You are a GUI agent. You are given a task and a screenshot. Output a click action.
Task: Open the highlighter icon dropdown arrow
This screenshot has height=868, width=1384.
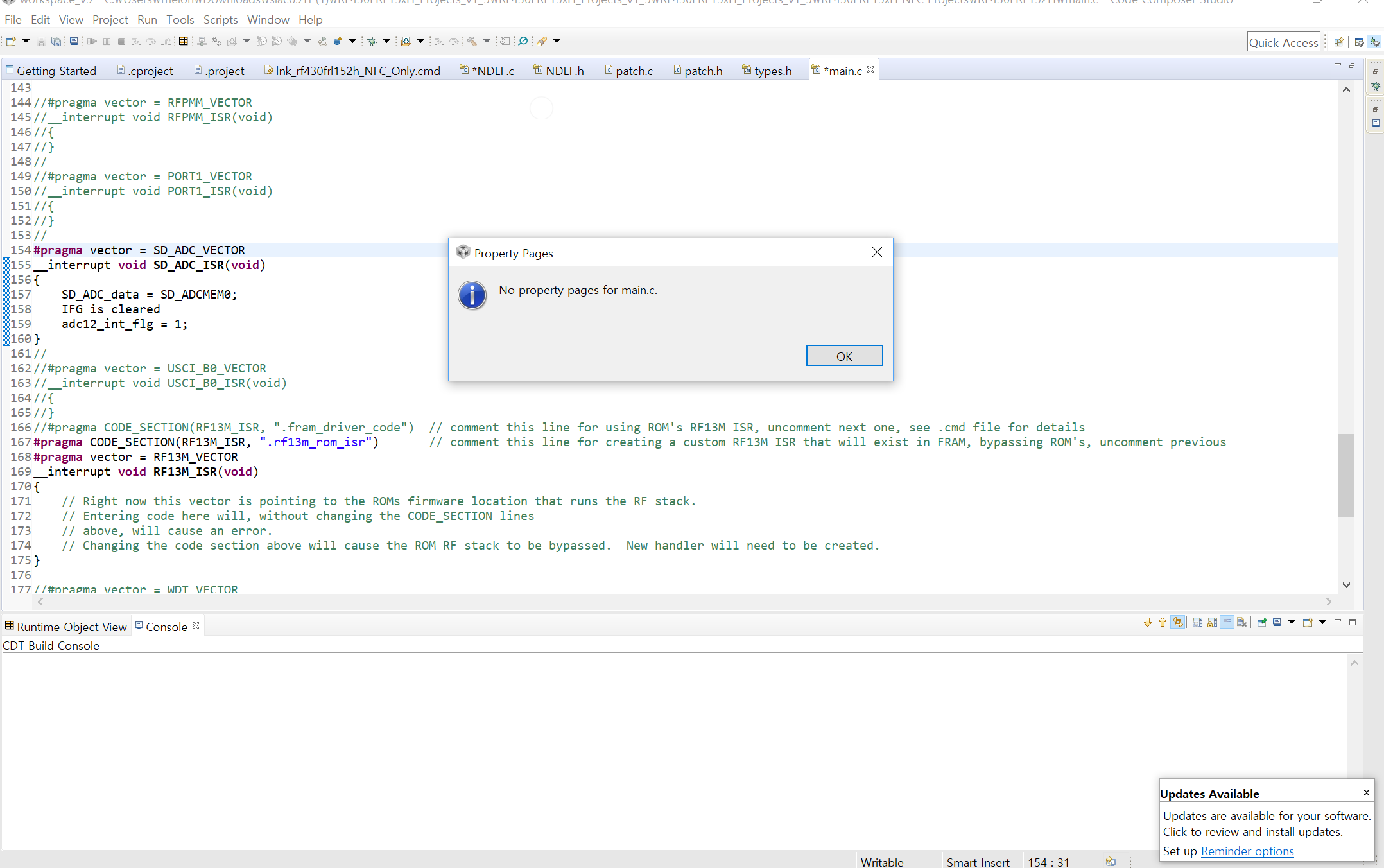(557, 41)
